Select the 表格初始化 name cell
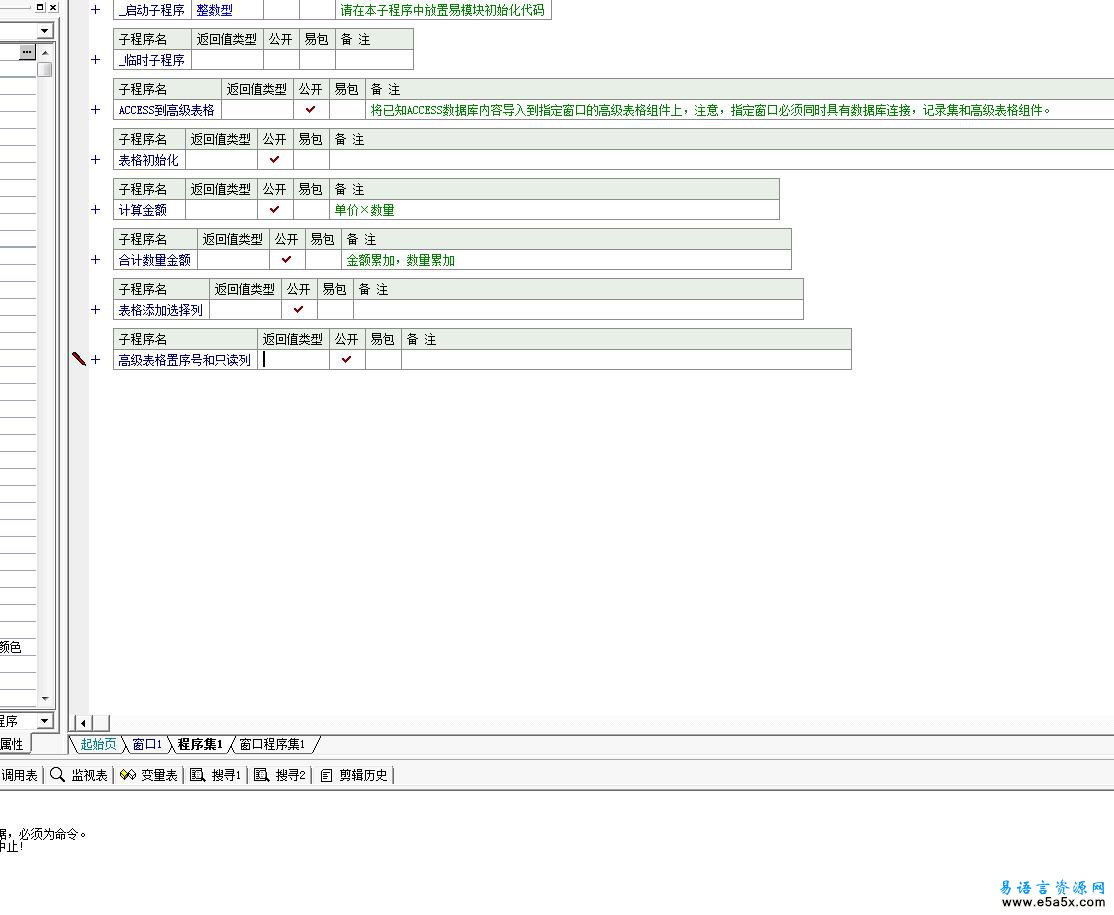 tap(149, 160)
